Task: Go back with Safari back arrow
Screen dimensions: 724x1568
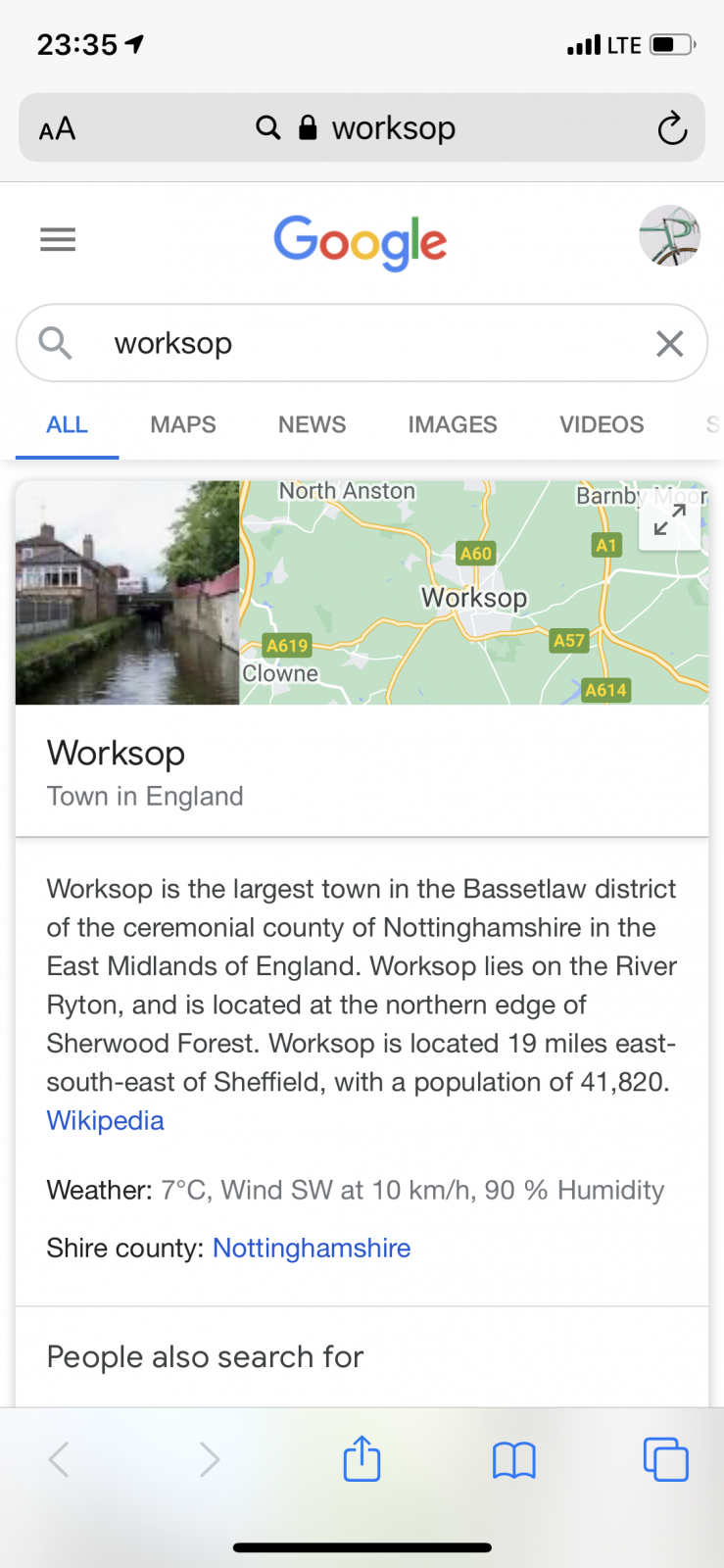Action: (59, 1459)
